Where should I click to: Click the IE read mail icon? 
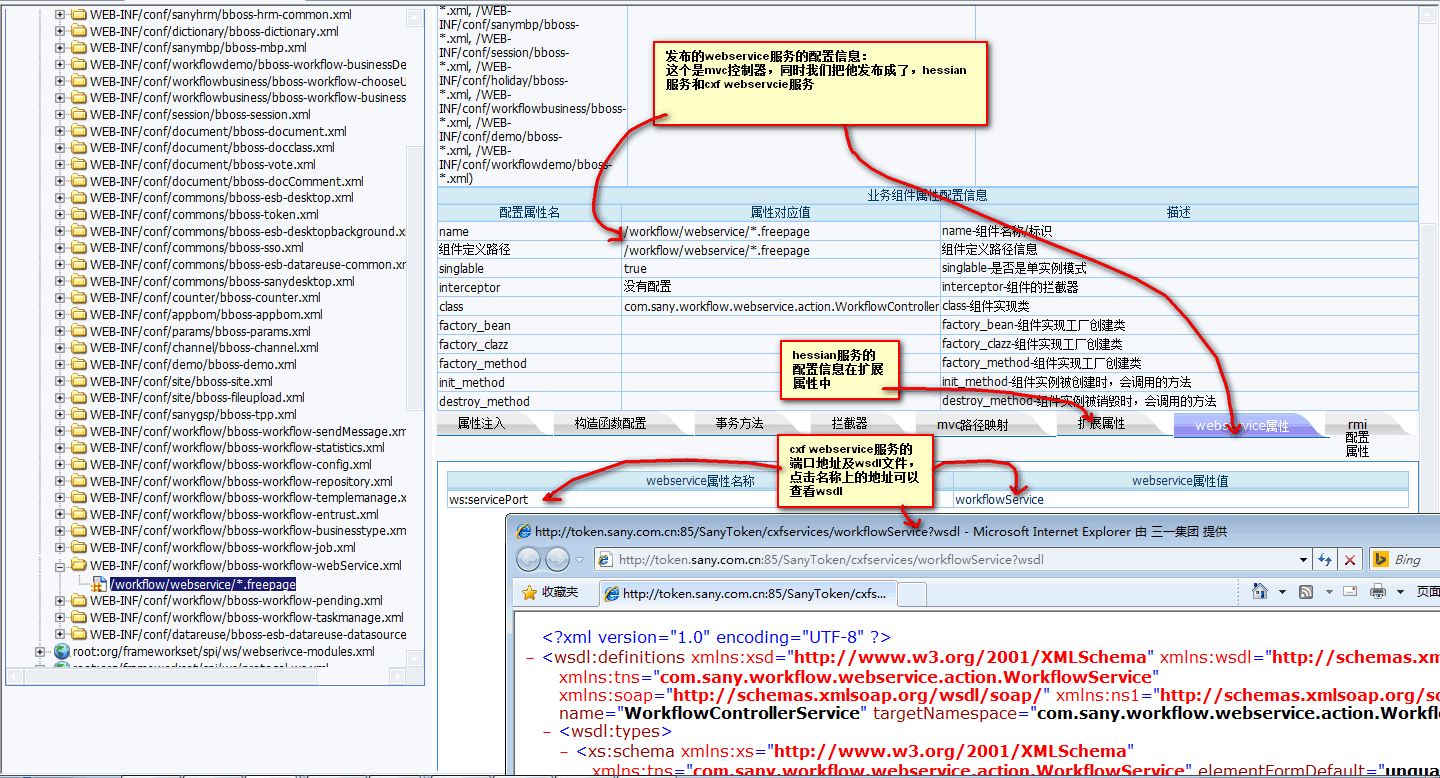[x=1349, y=592]
